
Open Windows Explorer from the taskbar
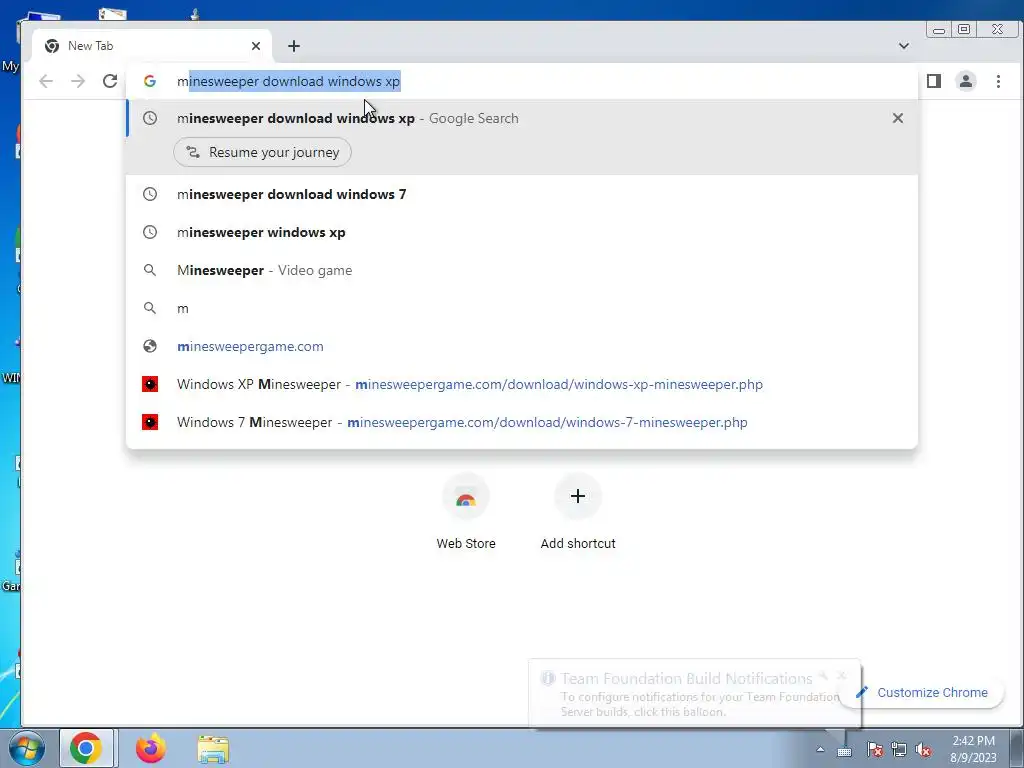[213, 749]
